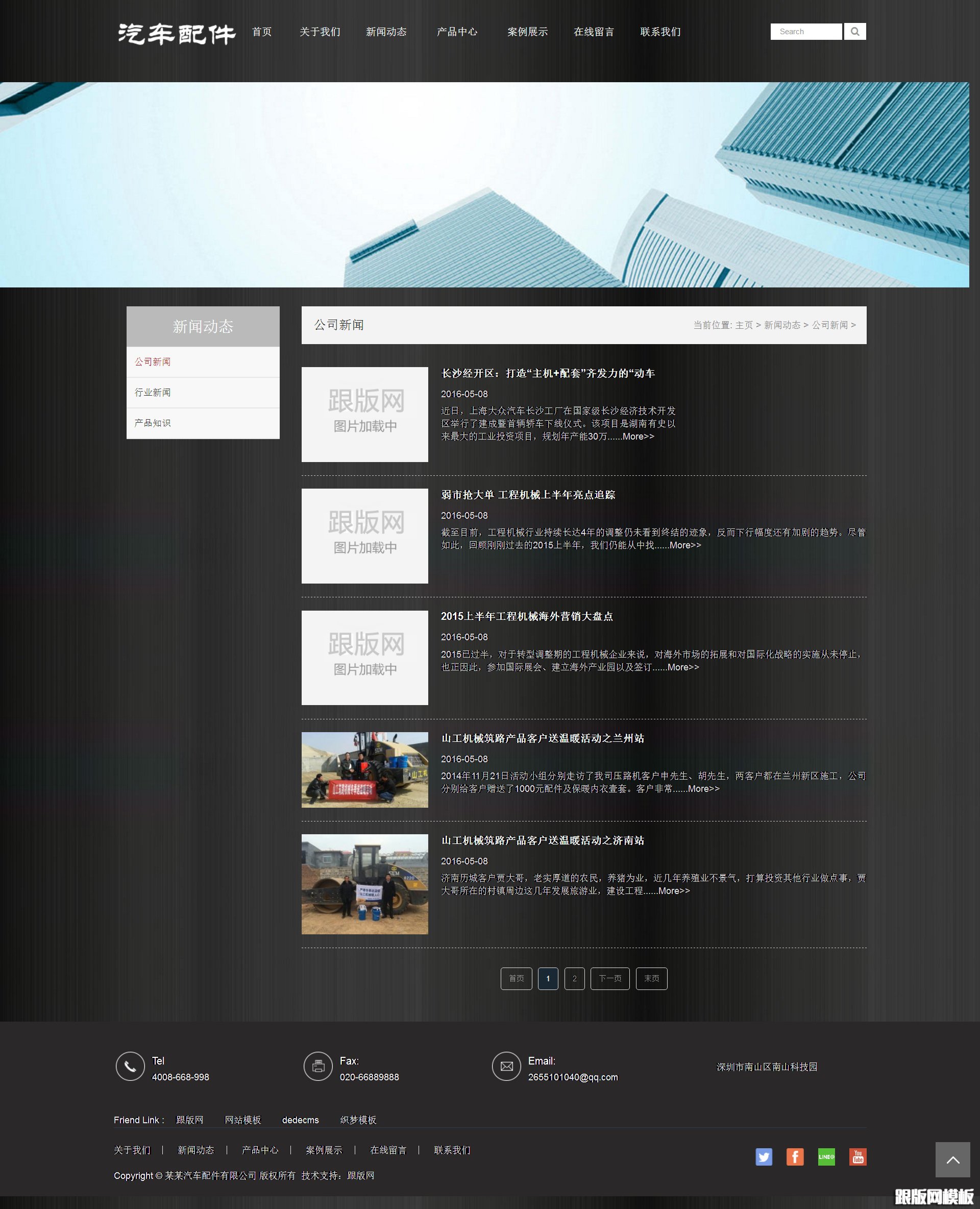Click the fax printer icon
The image size is (980, 1209).
(x=318, y=1066)
